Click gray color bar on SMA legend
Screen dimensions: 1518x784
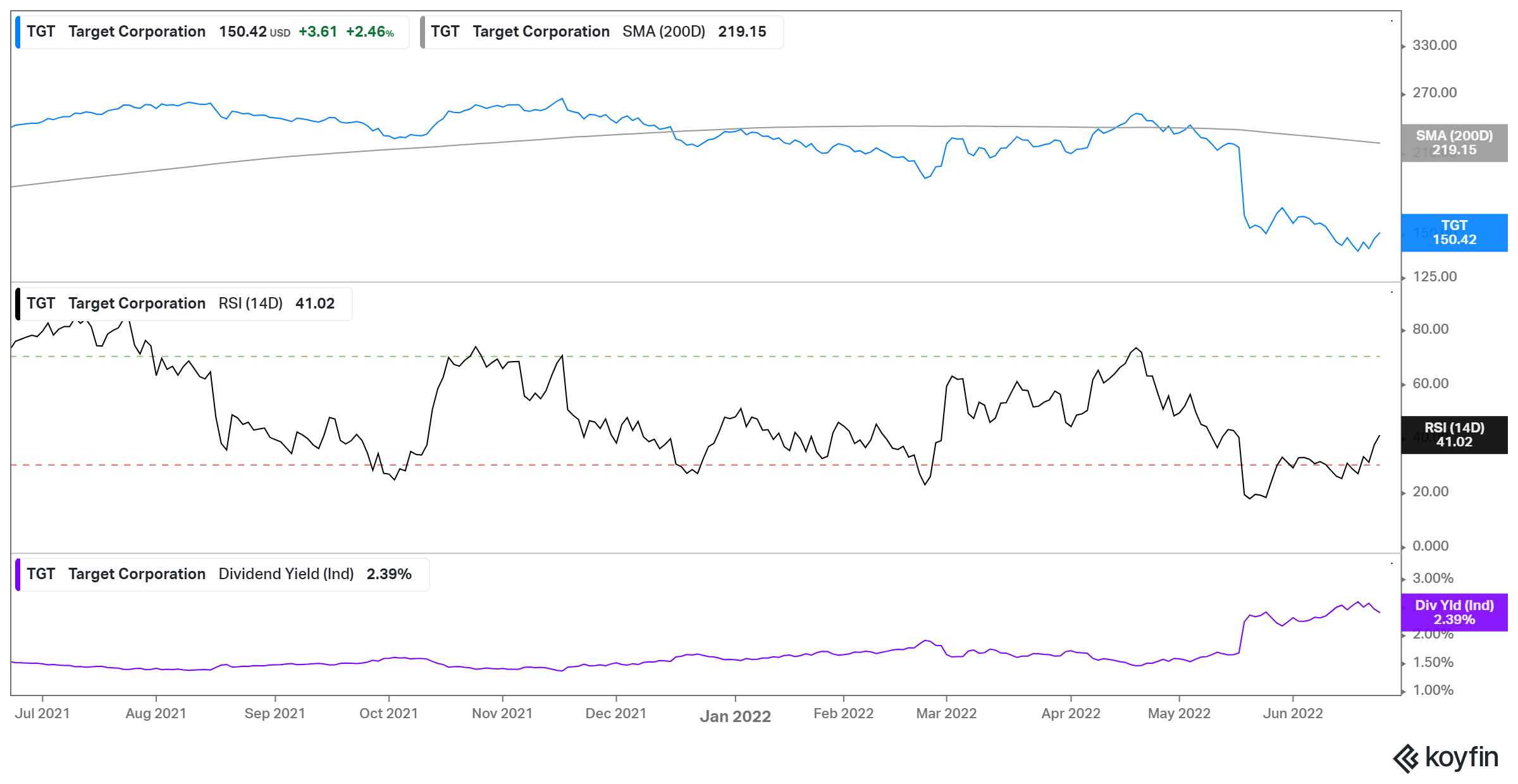click(423, 32)
